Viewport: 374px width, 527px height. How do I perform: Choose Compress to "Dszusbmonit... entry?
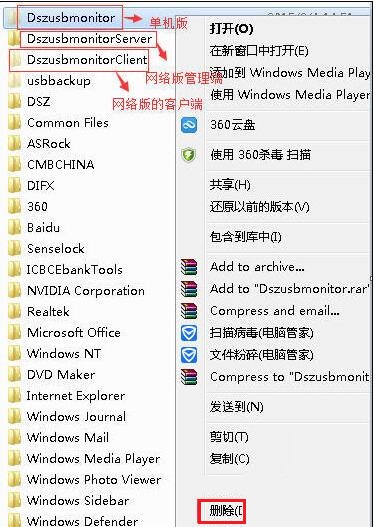(290, 377)
